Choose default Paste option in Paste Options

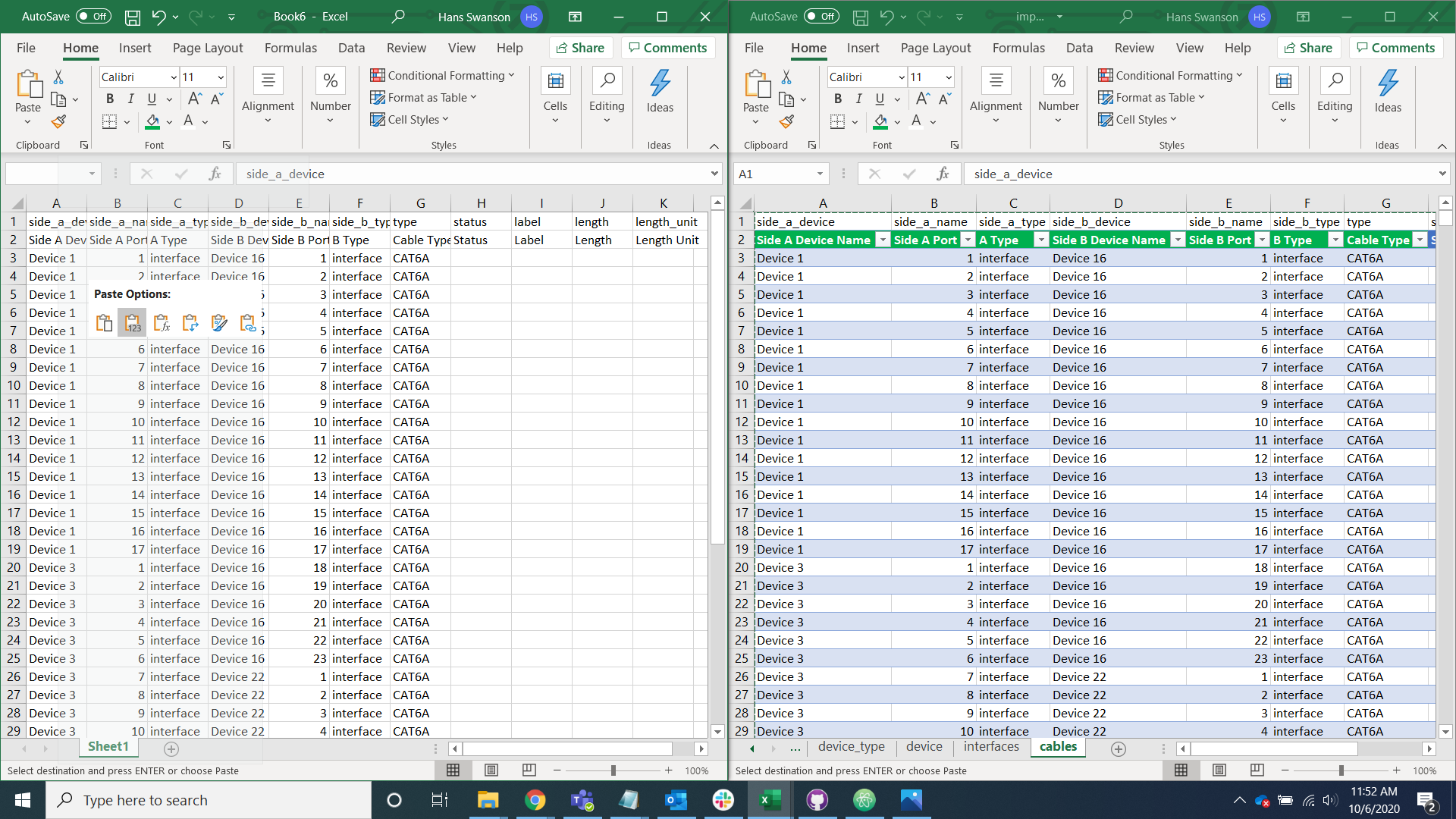[x=104, y=323]
